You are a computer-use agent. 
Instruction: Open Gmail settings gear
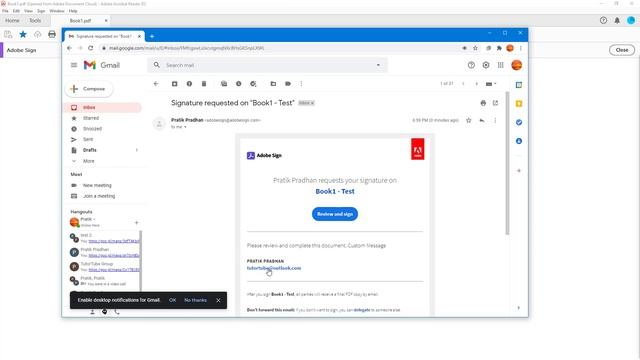(486, 65)
